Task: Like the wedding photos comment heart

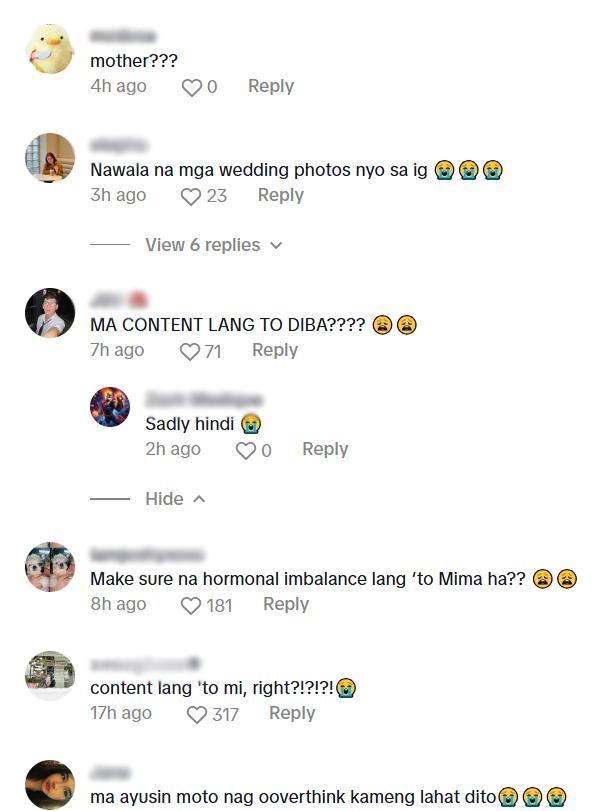Action: pyautogui.click(x=191, y=197)
